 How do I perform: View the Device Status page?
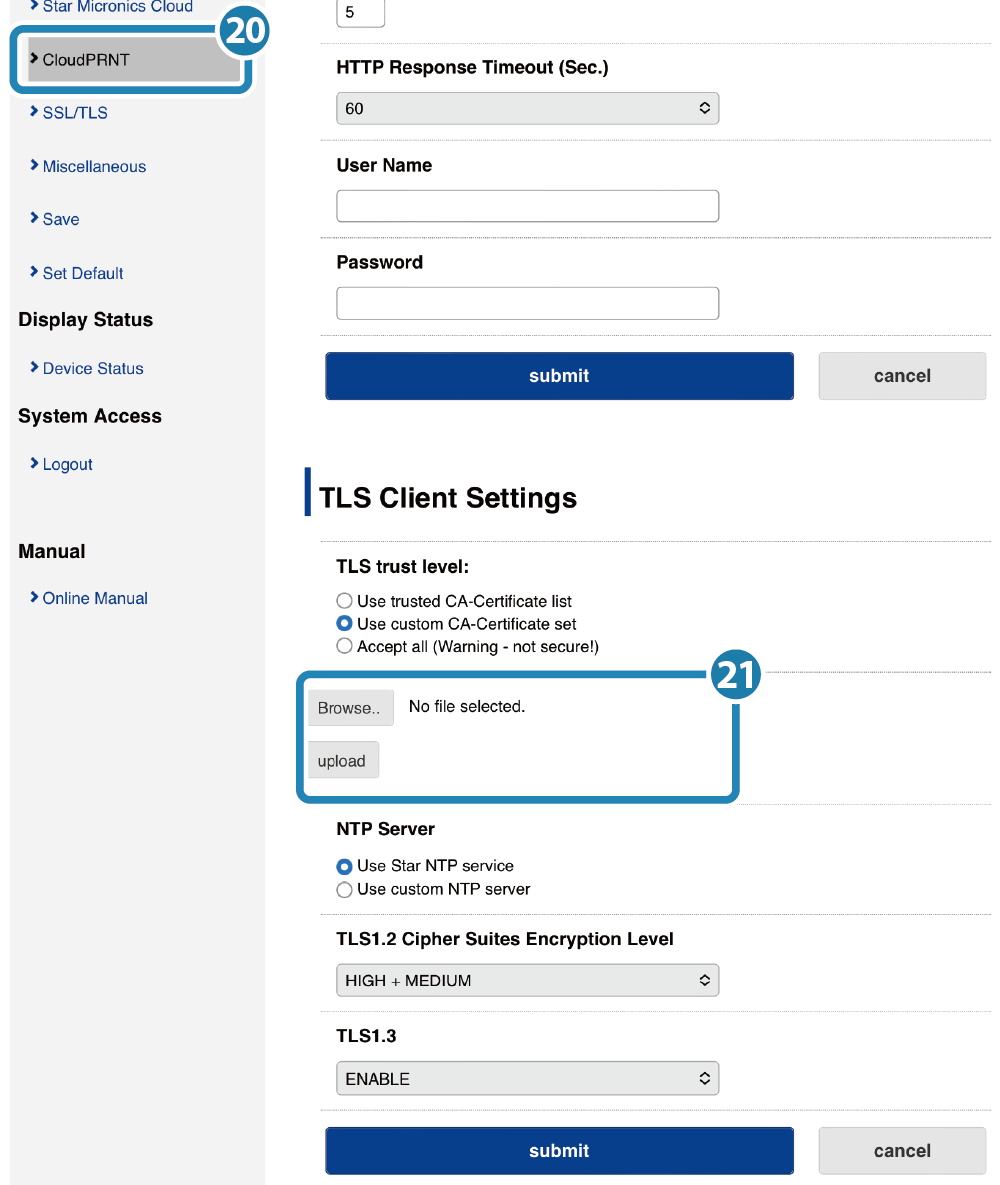click(92, 368)
